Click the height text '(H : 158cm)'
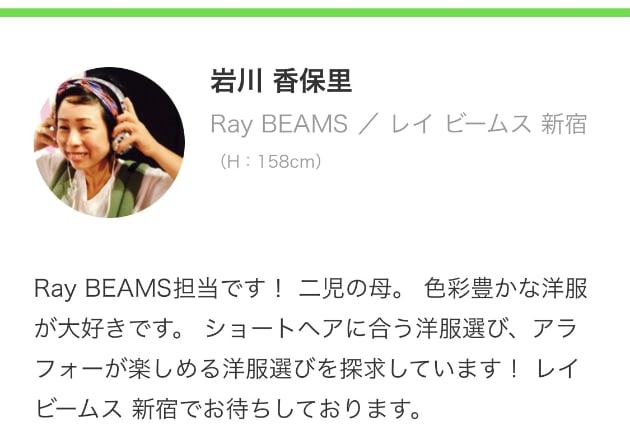Screen dimensions: 630x431 point(270,161)
